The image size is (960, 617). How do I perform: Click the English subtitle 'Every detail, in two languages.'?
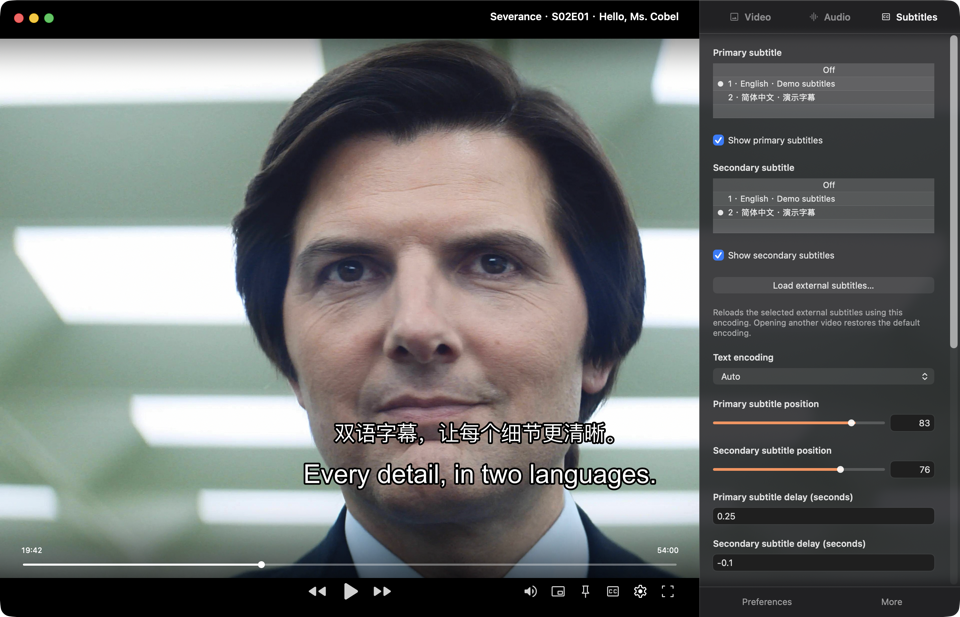pos(479,475)
